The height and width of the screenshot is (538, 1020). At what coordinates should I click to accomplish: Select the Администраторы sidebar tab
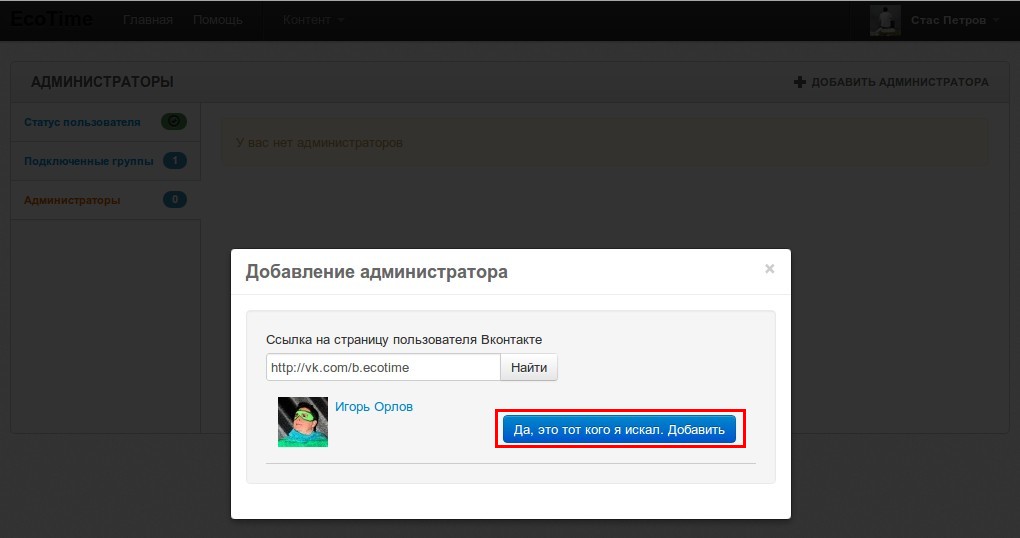click(72, 200)
